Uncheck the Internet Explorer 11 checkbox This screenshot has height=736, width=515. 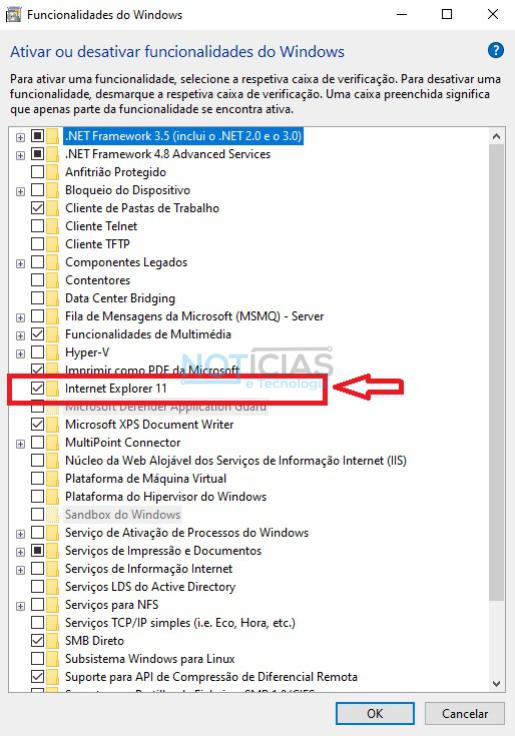tap(38, 388)
